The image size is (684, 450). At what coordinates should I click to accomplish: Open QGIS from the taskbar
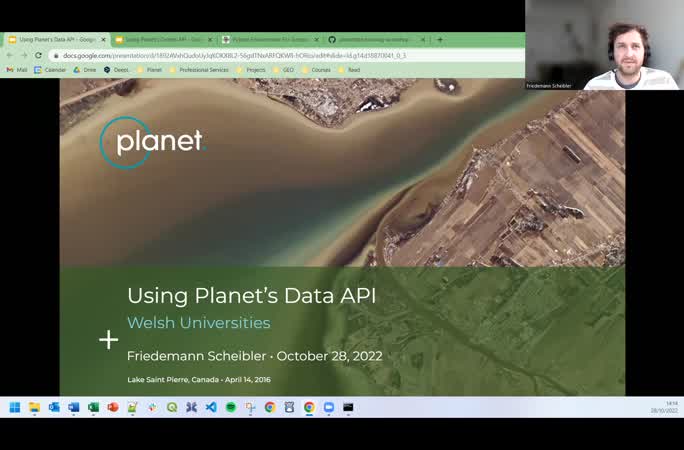pos(172,407)
